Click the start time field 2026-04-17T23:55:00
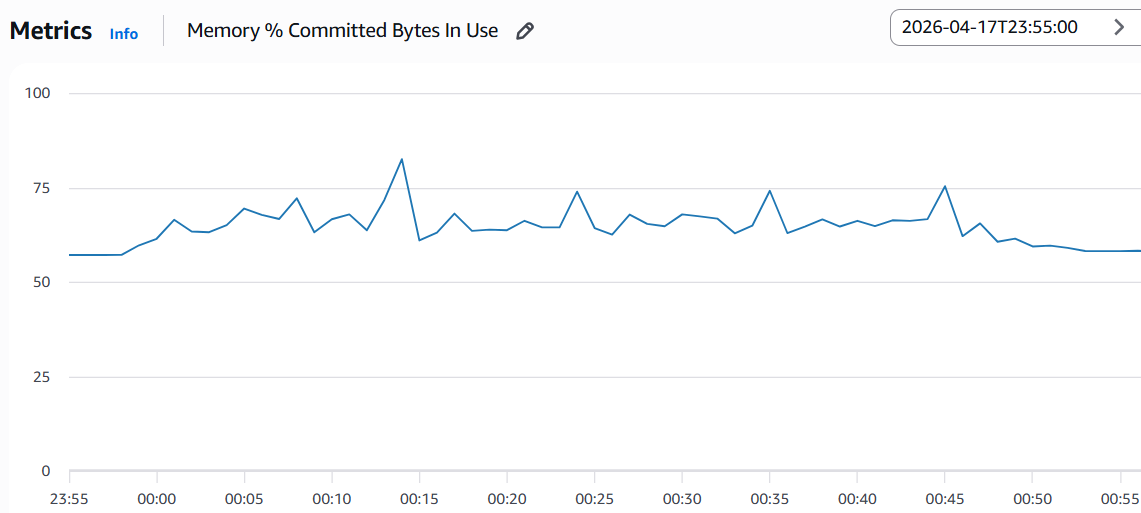Viewport: 1141px width, 513px height. click(x=989, y=28)
